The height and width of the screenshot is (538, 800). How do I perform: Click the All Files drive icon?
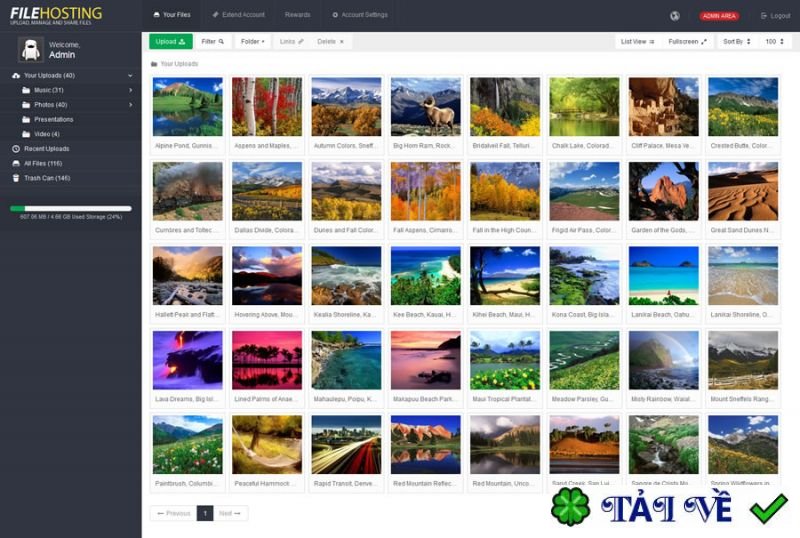(16, 163)
